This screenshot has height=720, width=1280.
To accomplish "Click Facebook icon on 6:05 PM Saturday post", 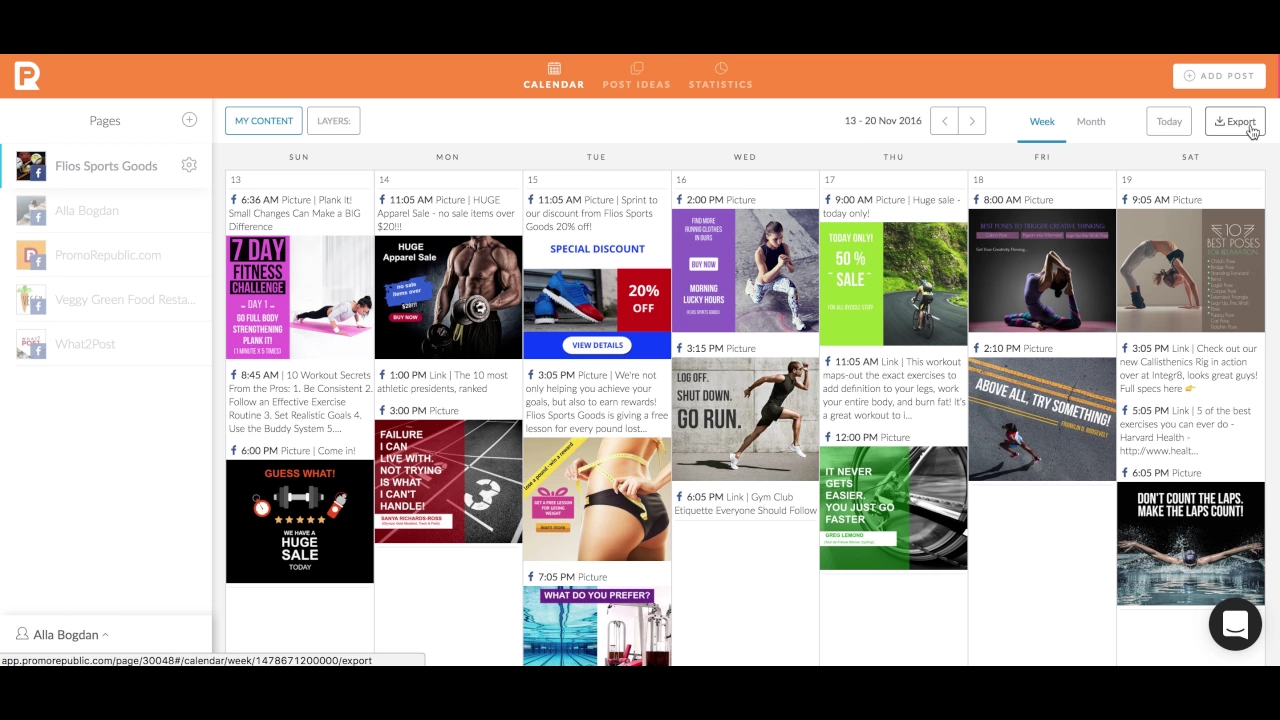I will click(1125, 473).
